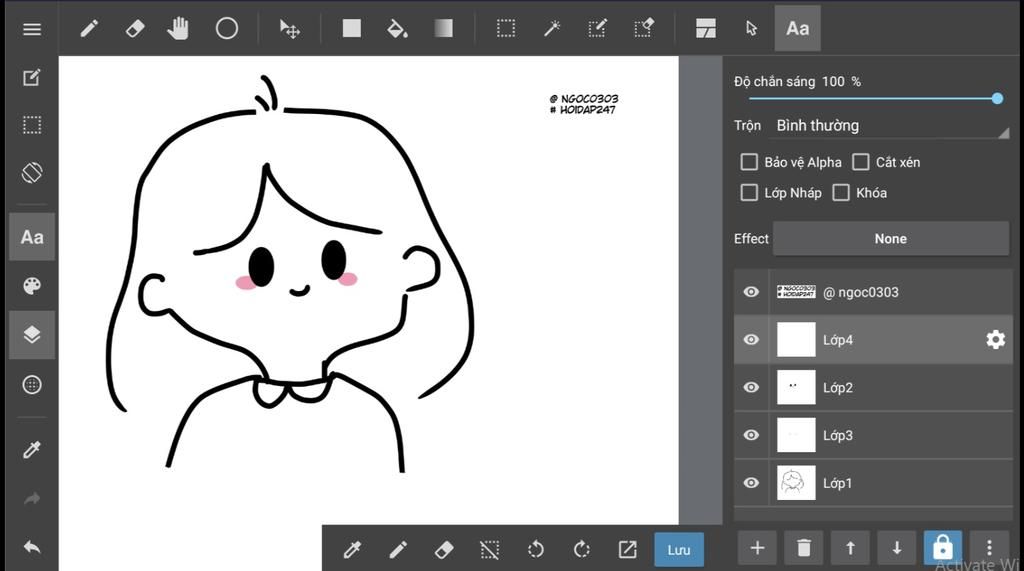
Task: Toggle the layer lock button
Action: (942, 548)
